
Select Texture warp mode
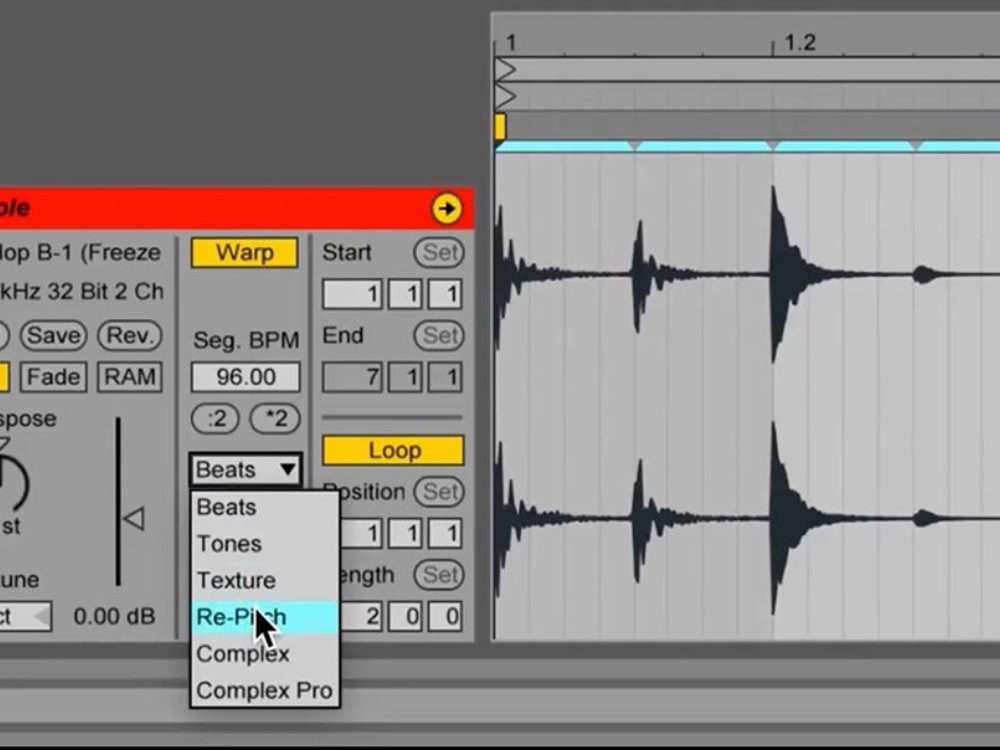[x=265, y=580]
